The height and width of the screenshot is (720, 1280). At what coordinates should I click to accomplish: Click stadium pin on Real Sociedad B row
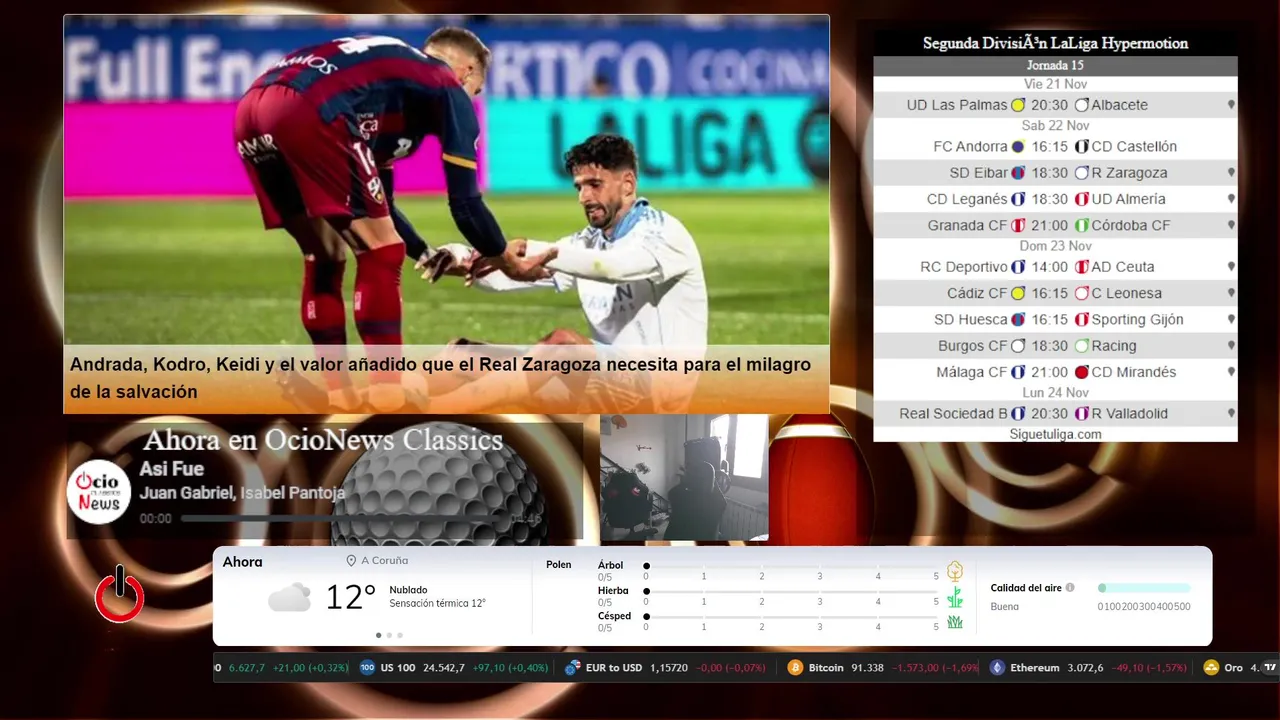(1231, 414)
